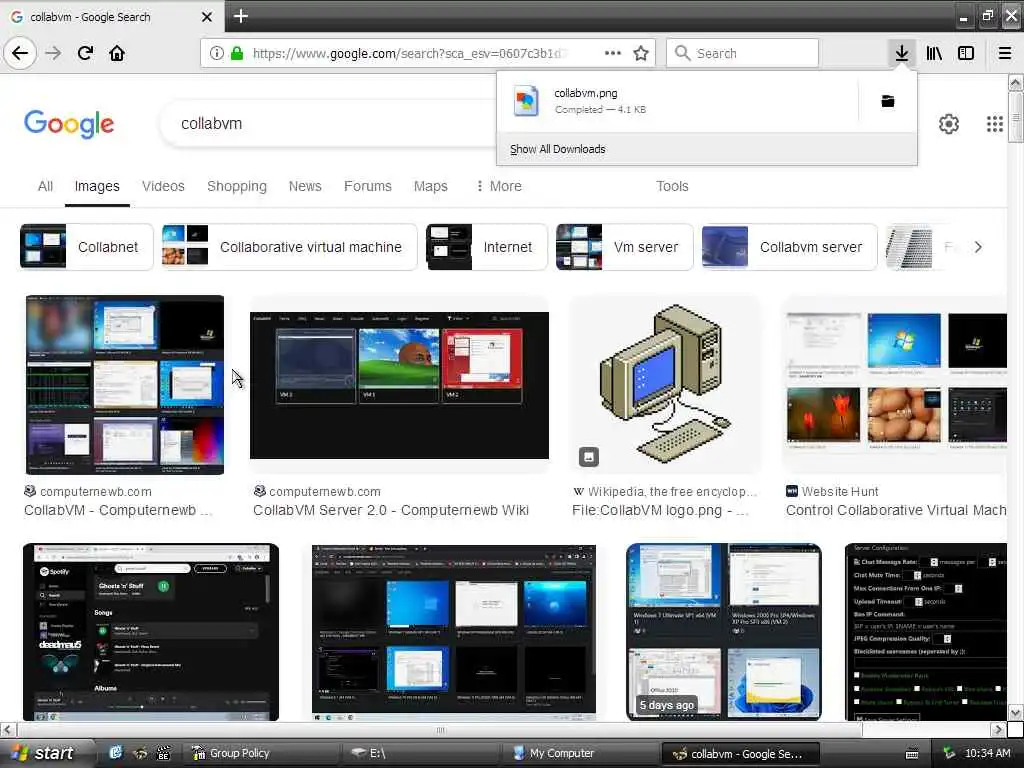This screenshot has height=768, width=1024.
Task: Open containing folder for collabvm.png
Action: tap(888, 101)
